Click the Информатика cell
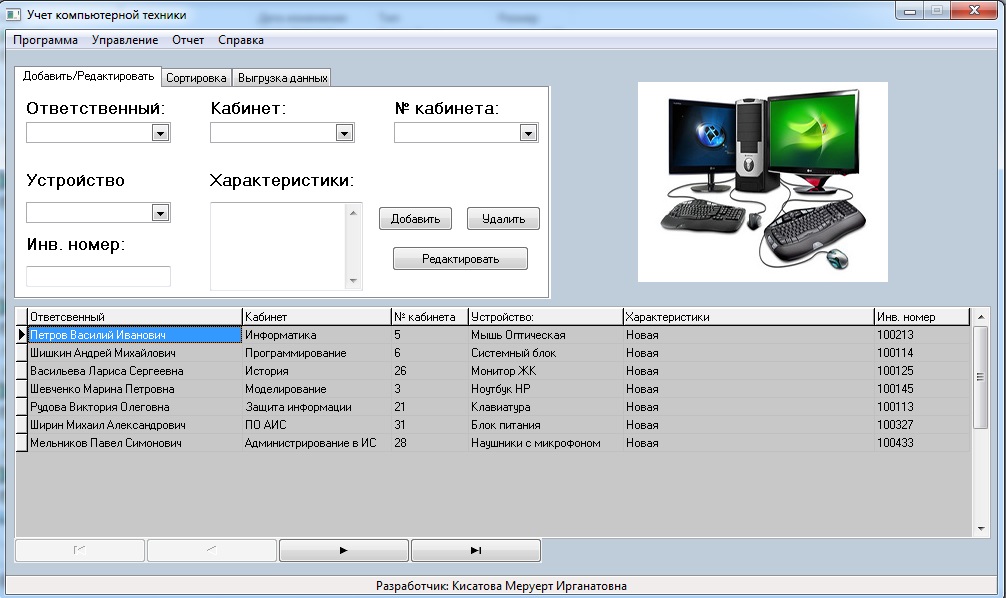 [x=316, y=335]
